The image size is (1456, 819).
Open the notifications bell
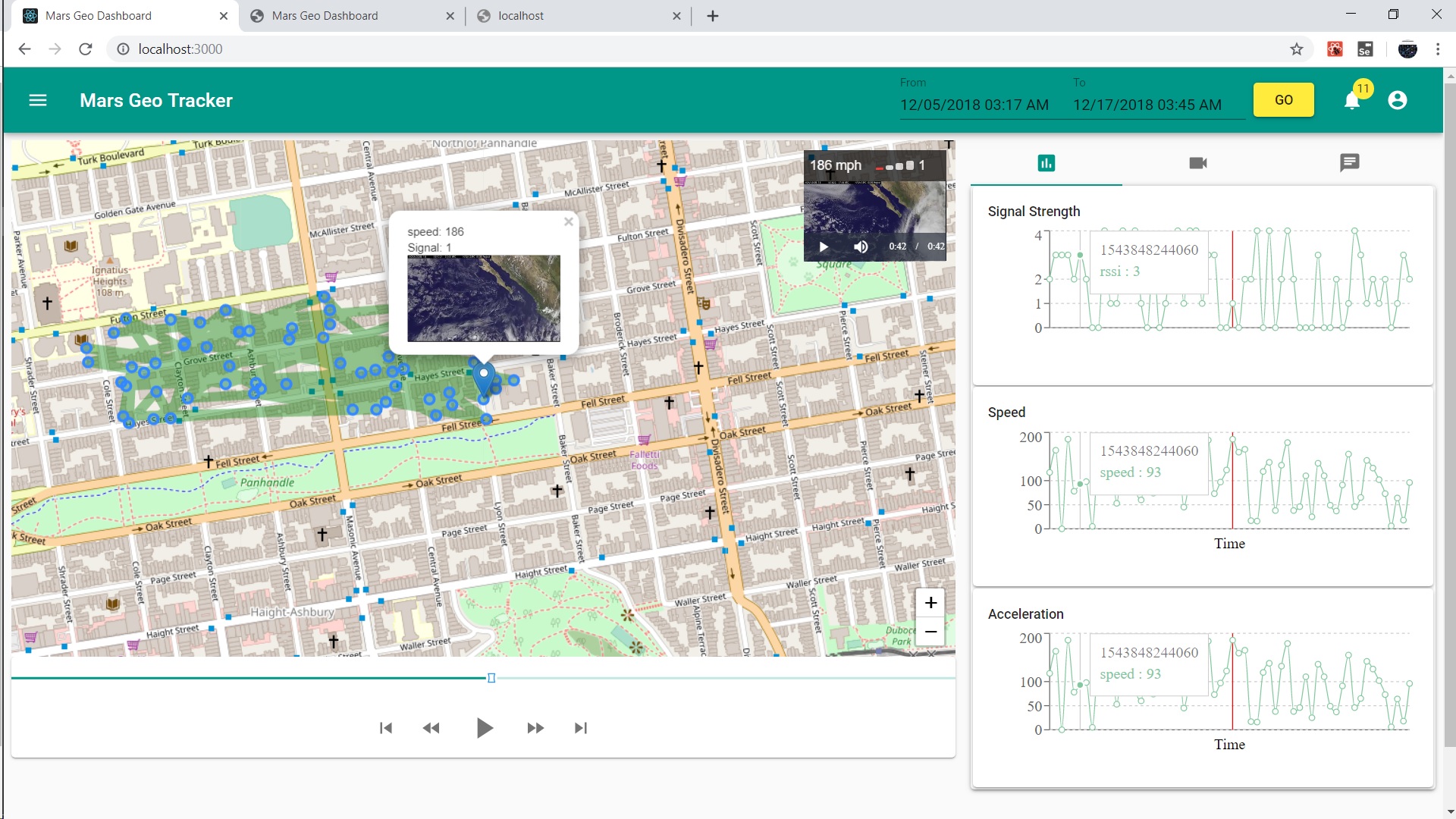coord(1352,101)
